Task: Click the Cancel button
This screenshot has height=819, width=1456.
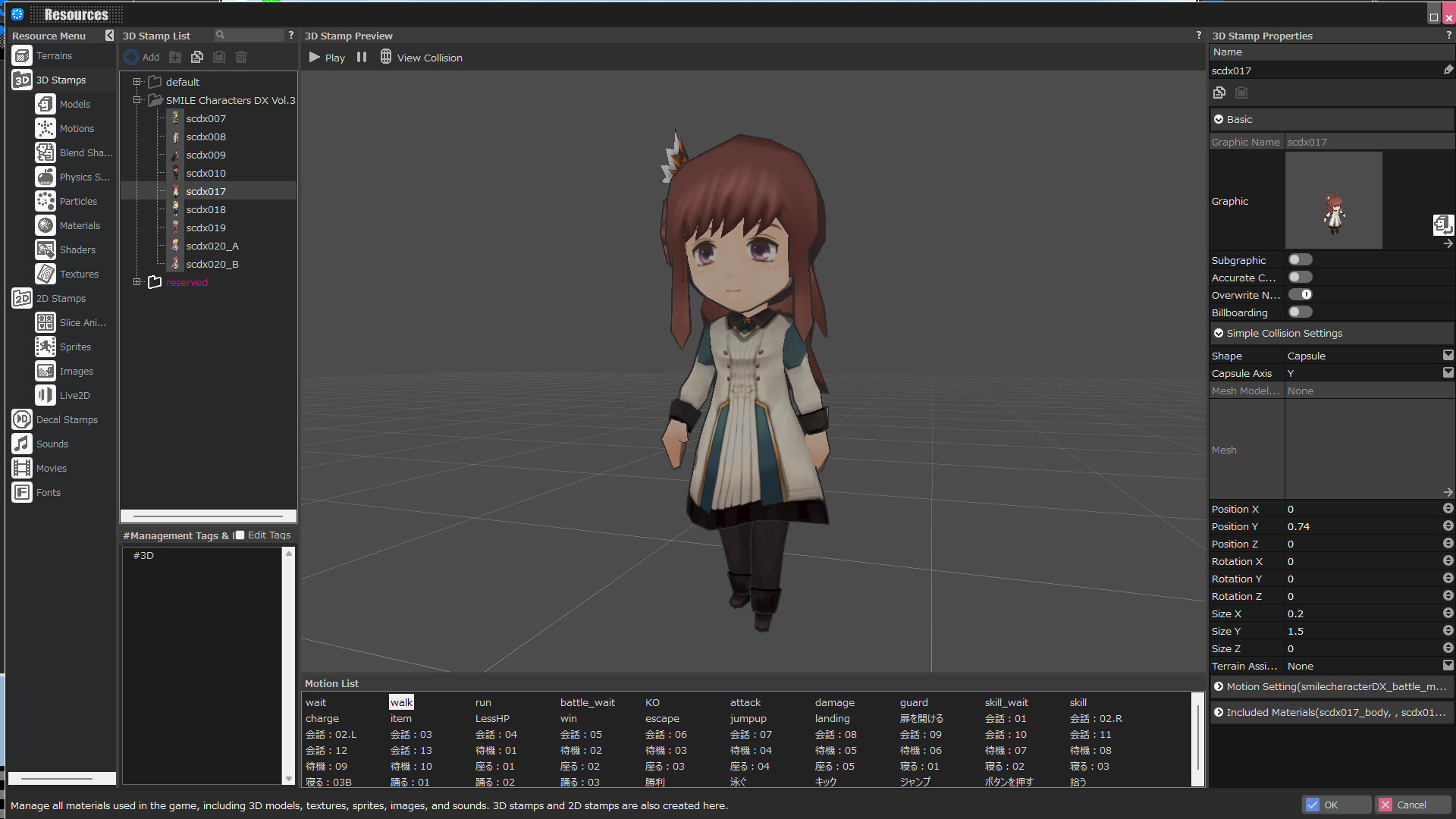Action: [1414, 805]
